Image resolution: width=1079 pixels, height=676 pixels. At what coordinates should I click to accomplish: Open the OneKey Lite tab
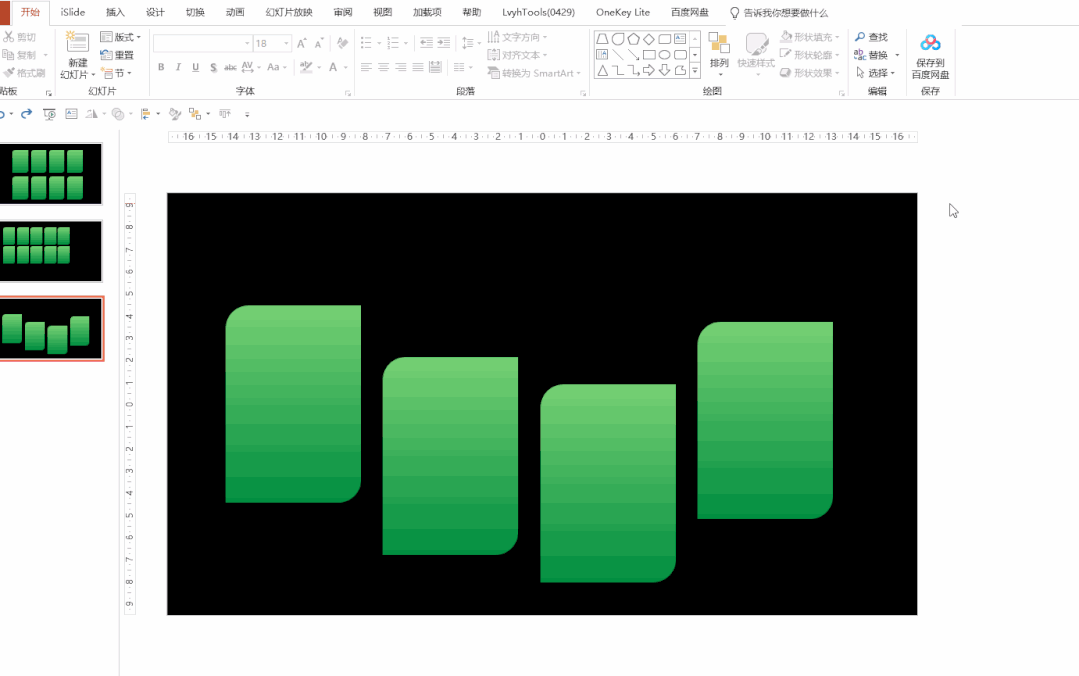(622, 12)
